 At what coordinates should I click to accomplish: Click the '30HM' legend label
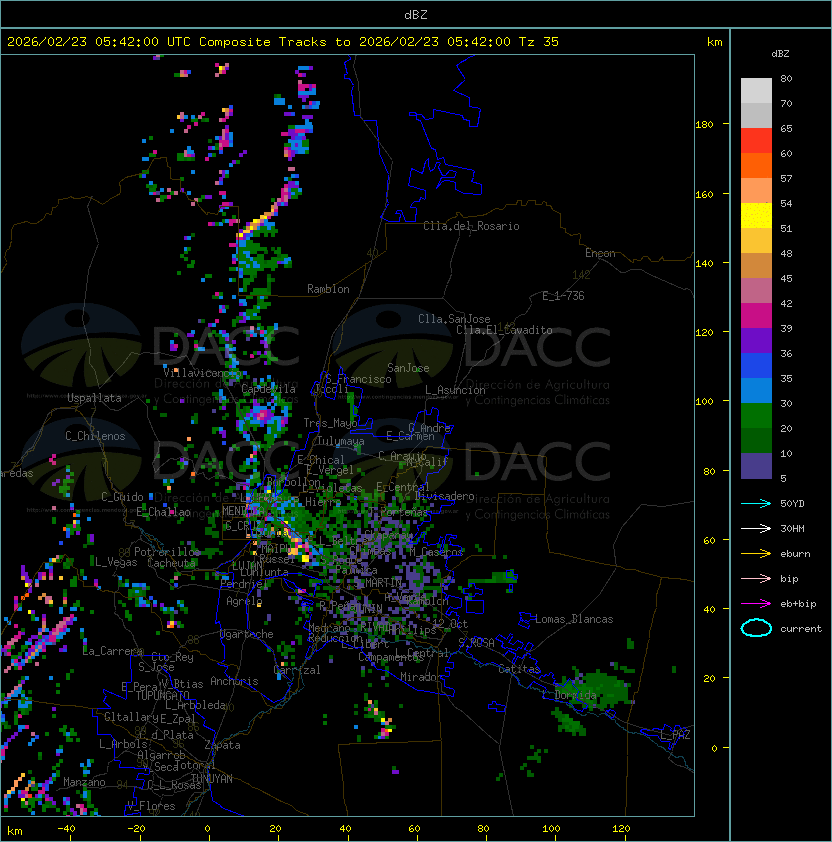click(x=792, y=529)
